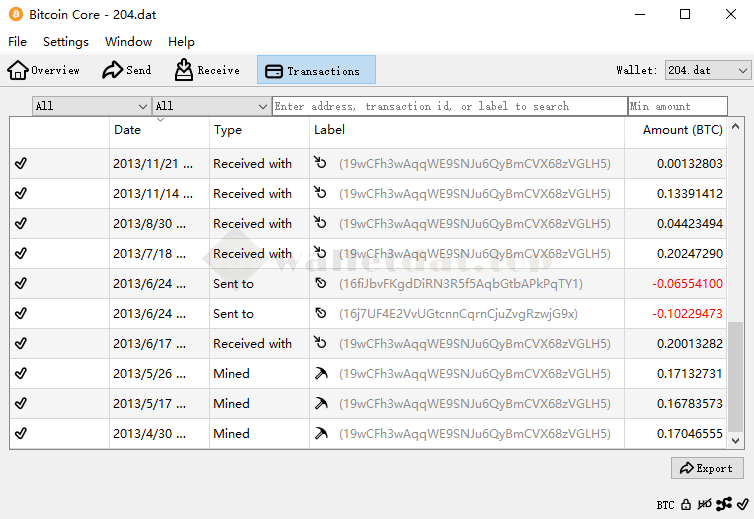Open the Help menu

[x=181, y=42]
